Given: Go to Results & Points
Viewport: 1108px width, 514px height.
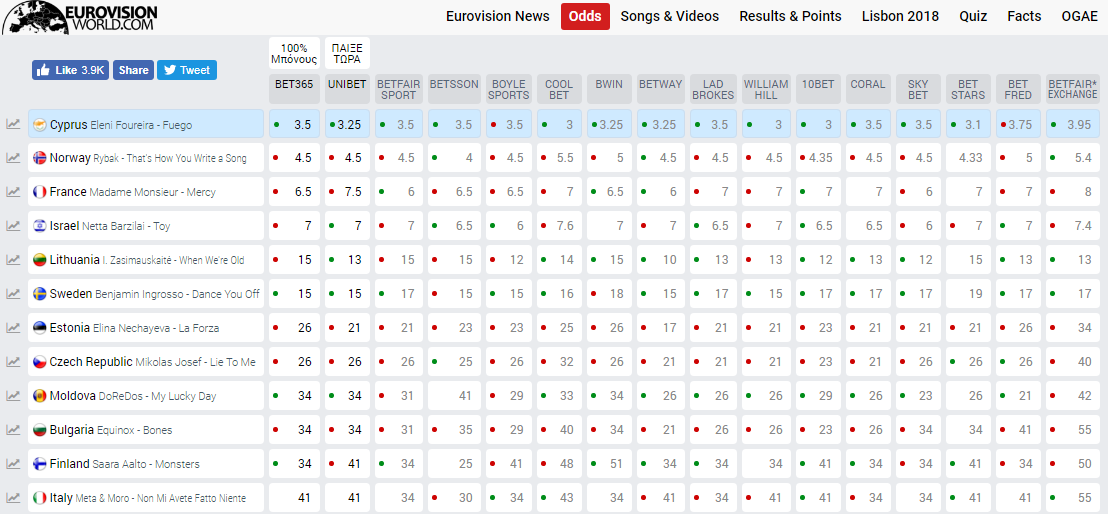Looking at the screenshot, I should pos(790,16).
